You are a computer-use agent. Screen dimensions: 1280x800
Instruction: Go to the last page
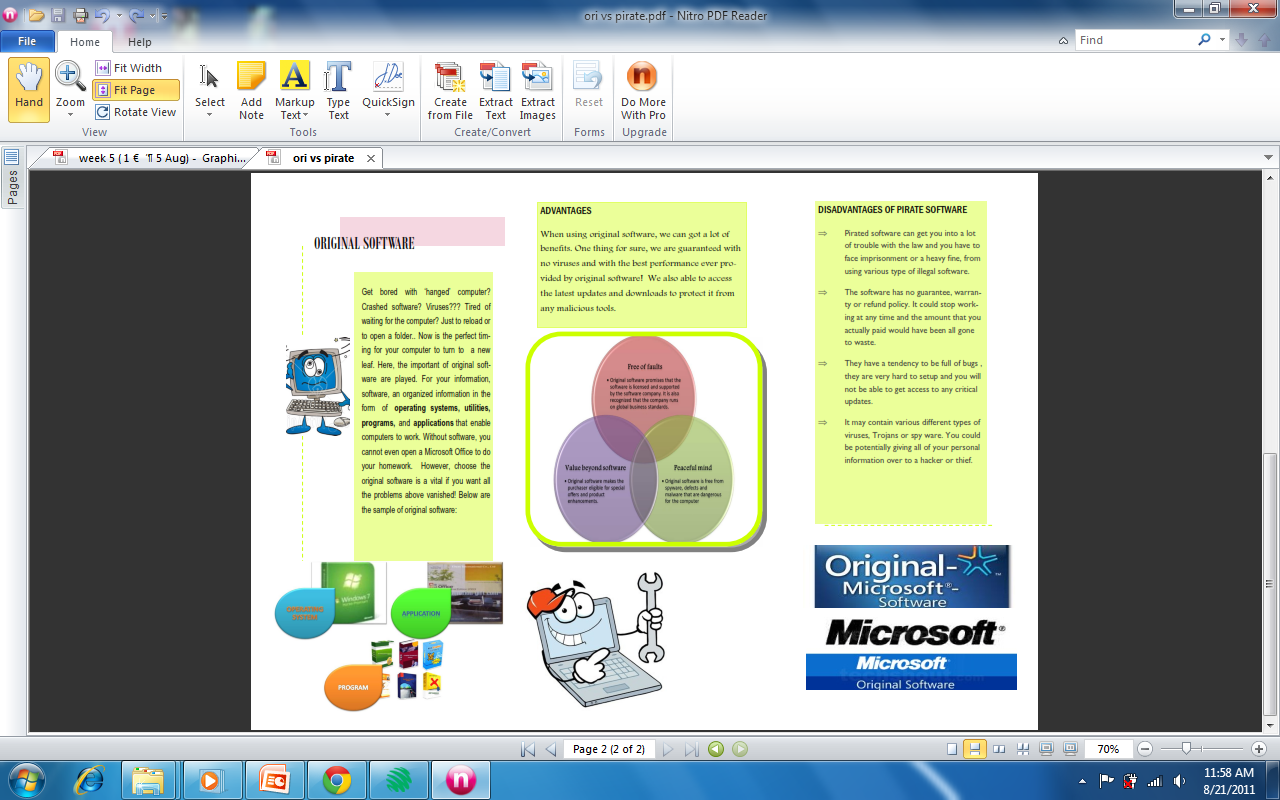pyautogui.click(x=691, y=749)
